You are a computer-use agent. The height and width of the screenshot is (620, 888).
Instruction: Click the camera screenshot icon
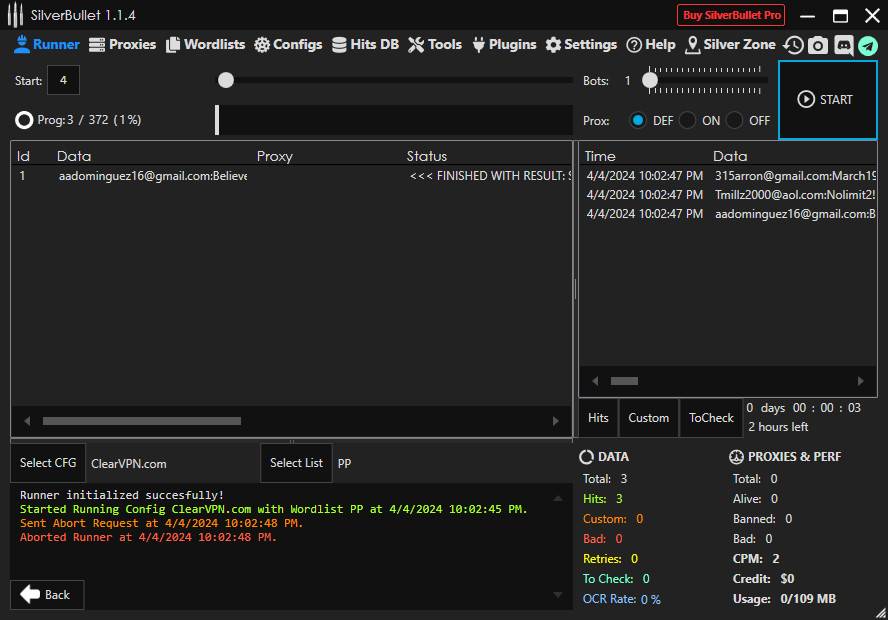point(818,45)
